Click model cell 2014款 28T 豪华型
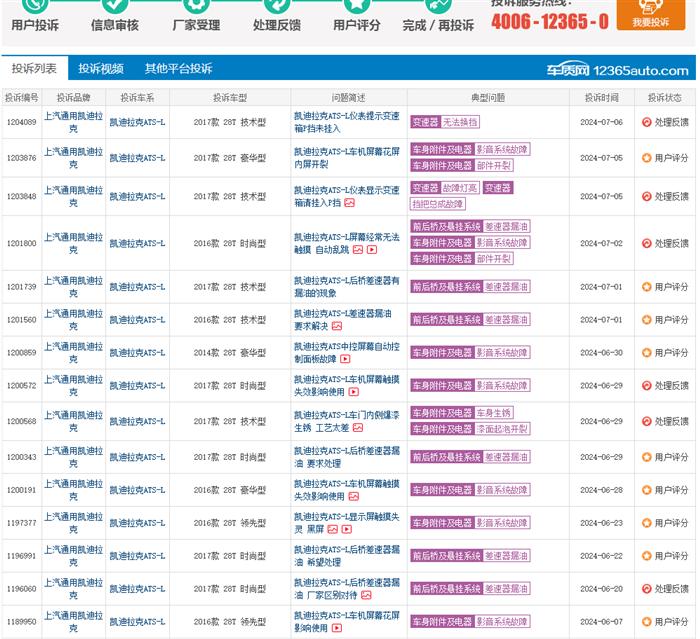This screenshot has width=700, height=639. 229,353
